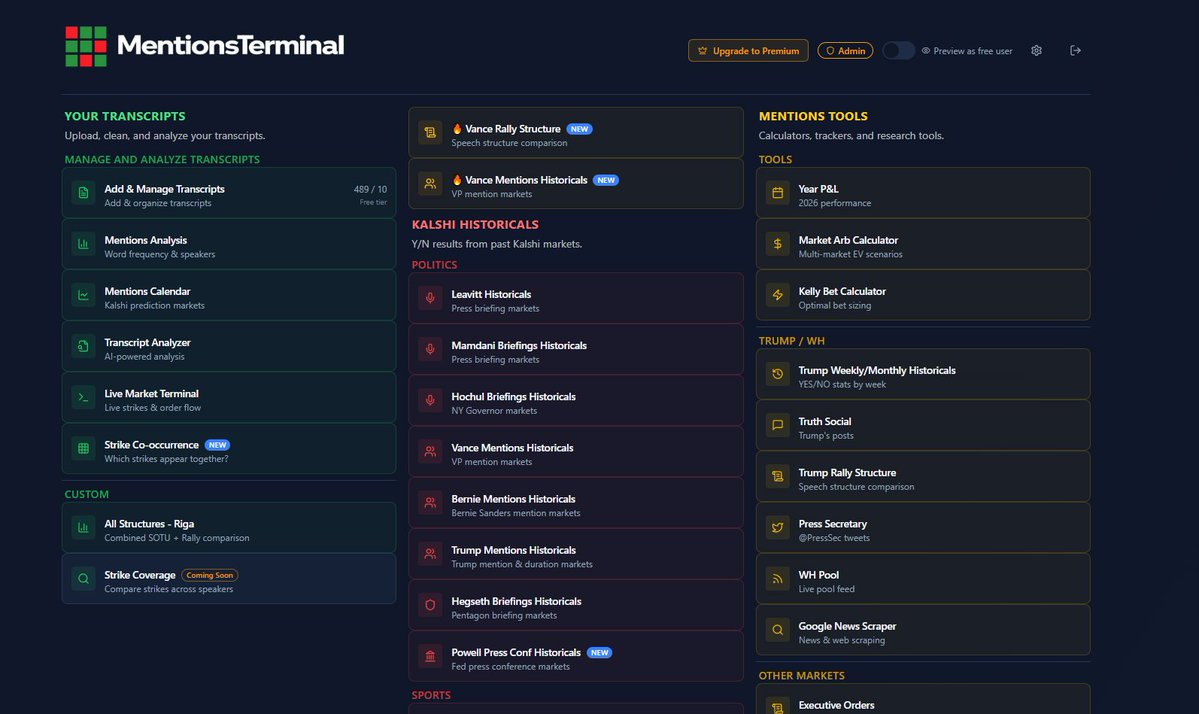Click the terminal prompt icon of Live Market Terminal
Image resolution: width=1199 pixels, height=714 pixels.
point(83,398)
